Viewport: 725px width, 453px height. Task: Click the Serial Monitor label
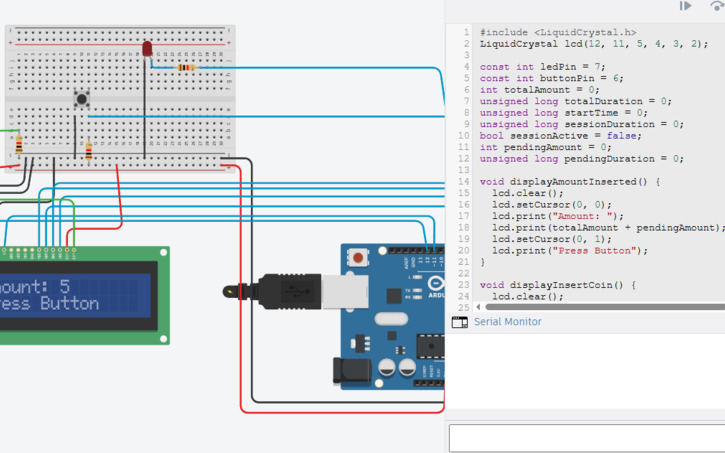(x=507, y=322)
